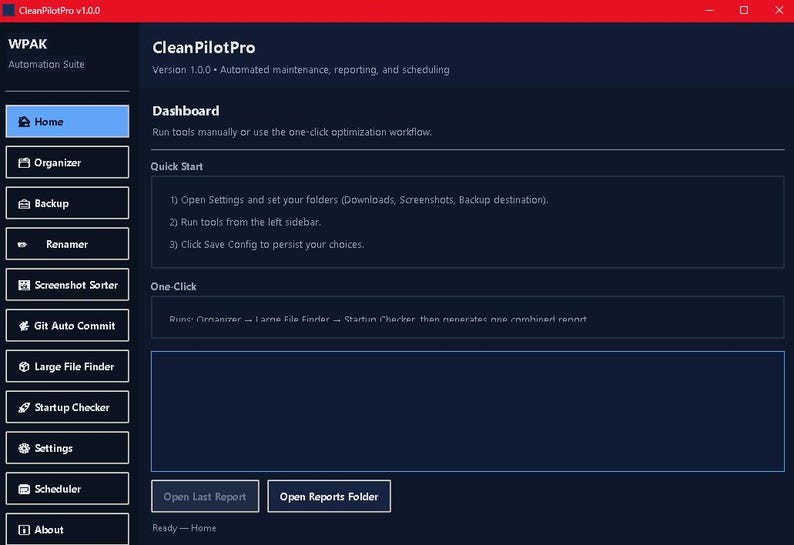
Task: Open Git Auto Commit label
Action: [74, 326]
